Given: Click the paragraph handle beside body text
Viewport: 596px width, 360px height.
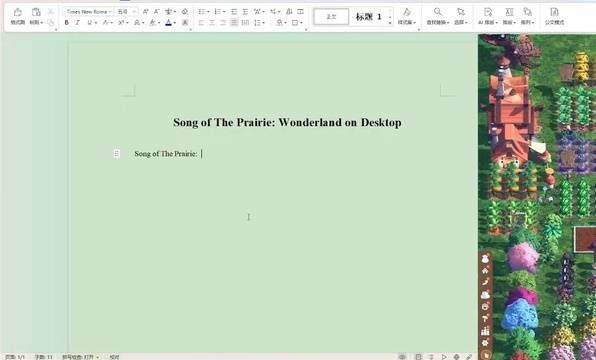Looking at the screenshot, I should 116,154.
